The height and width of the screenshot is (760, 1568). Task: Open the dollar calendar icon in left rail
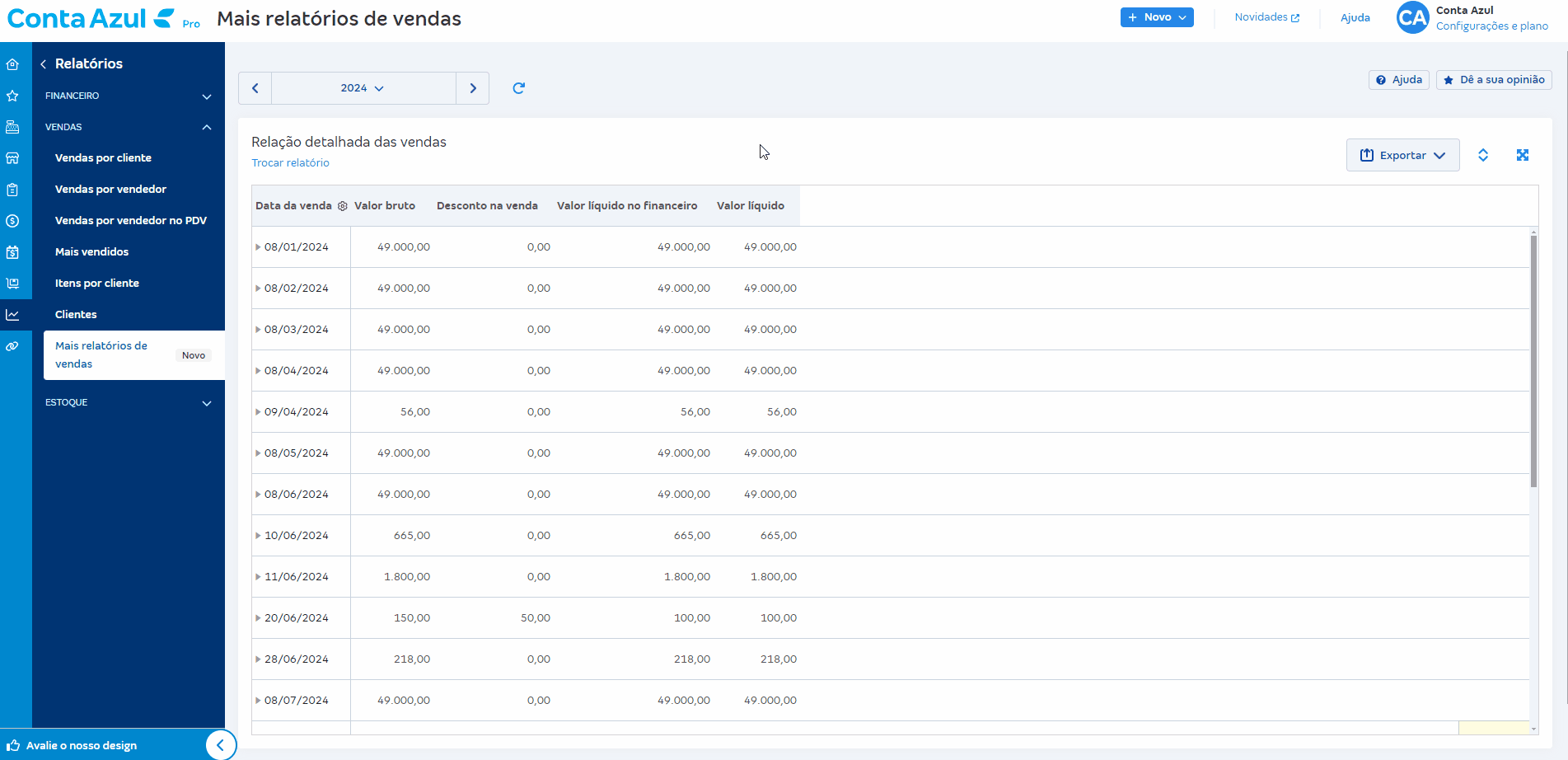pos(12,252)
